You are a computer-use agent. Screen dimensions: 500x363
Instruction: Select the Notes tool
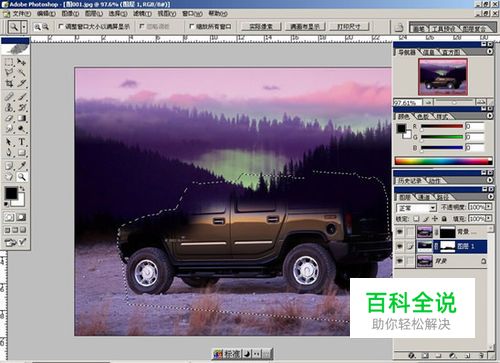pos(9,166)
